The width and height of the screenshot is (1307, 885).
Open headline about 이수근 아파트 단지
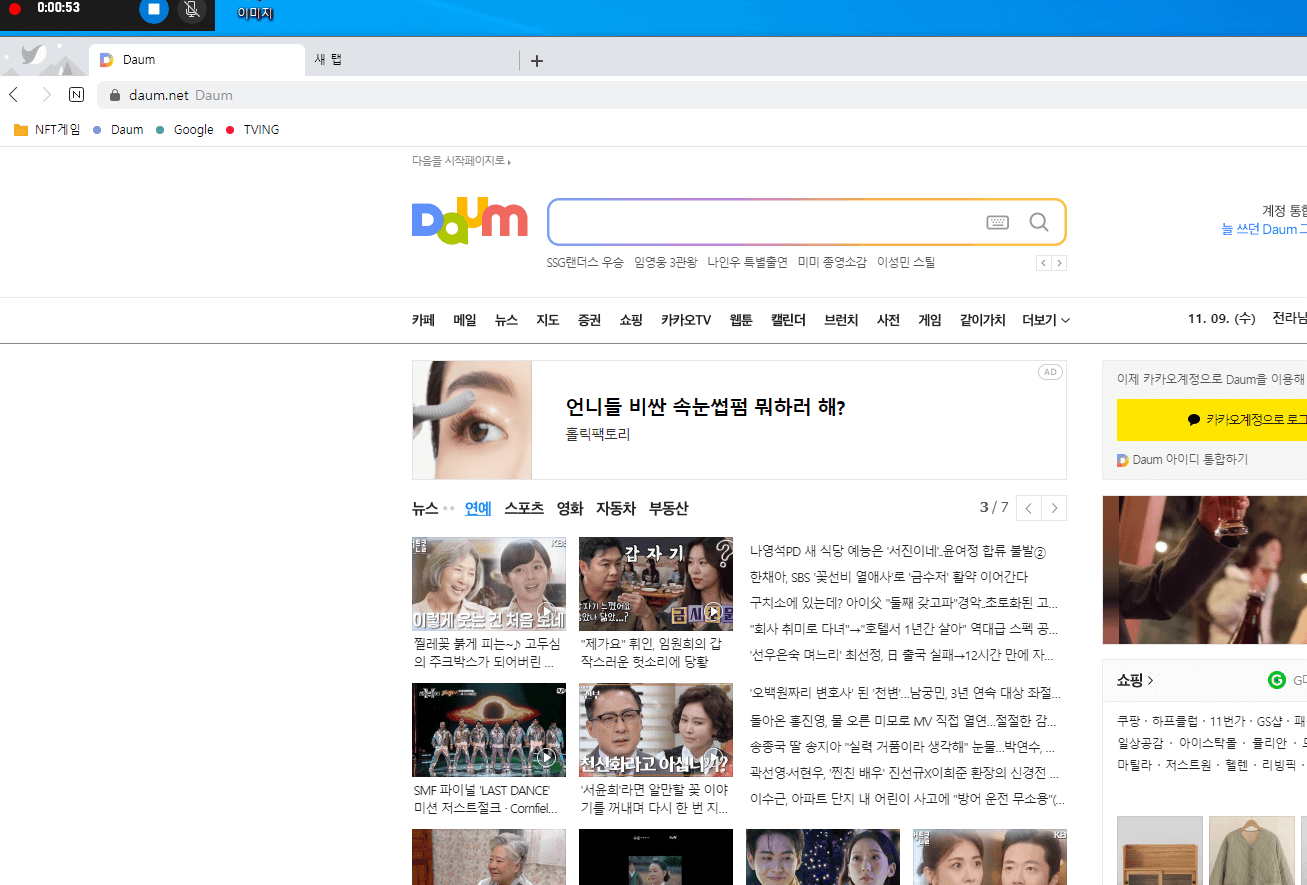907,799
